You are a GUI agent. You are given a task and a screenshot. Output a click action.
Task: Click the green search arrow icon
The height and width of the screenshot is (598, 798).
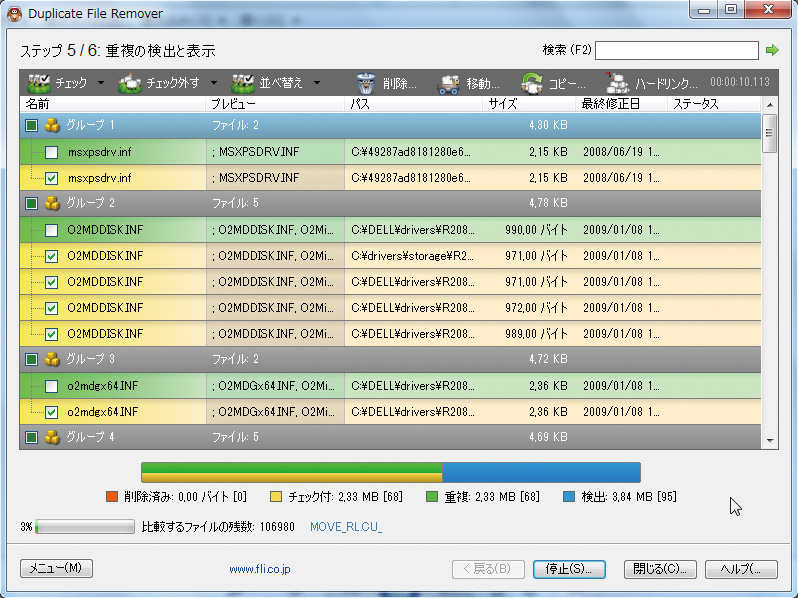pos(772,50)
